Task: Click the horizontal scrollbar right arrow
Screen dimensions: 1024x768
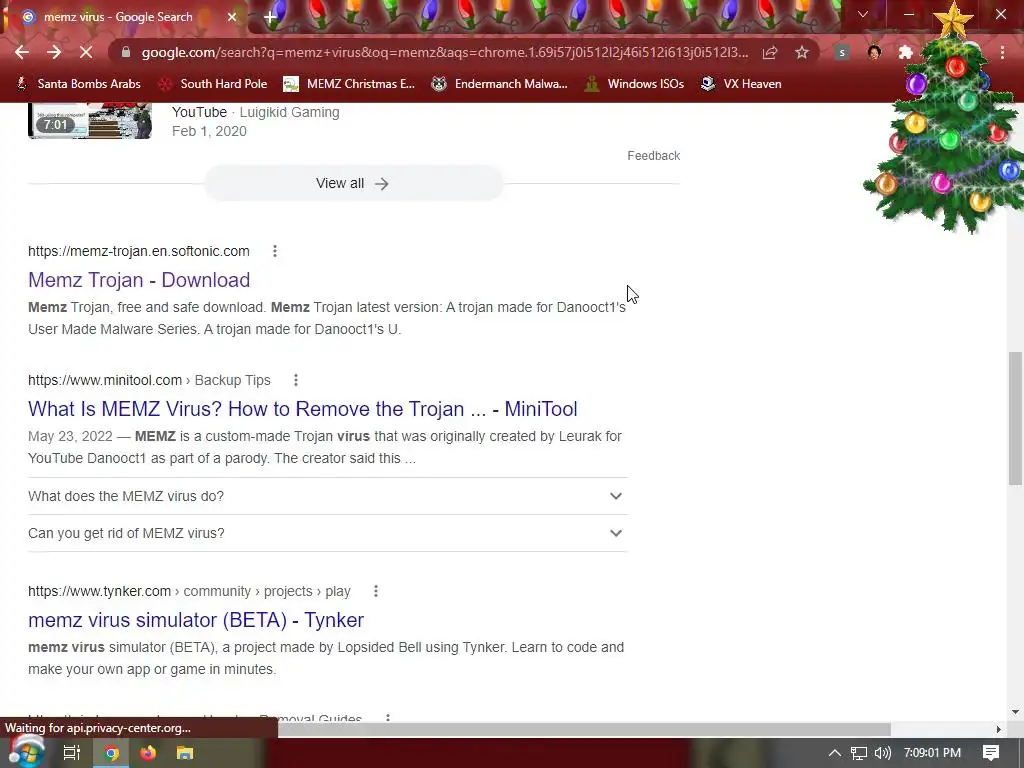Action: [999, 729]
